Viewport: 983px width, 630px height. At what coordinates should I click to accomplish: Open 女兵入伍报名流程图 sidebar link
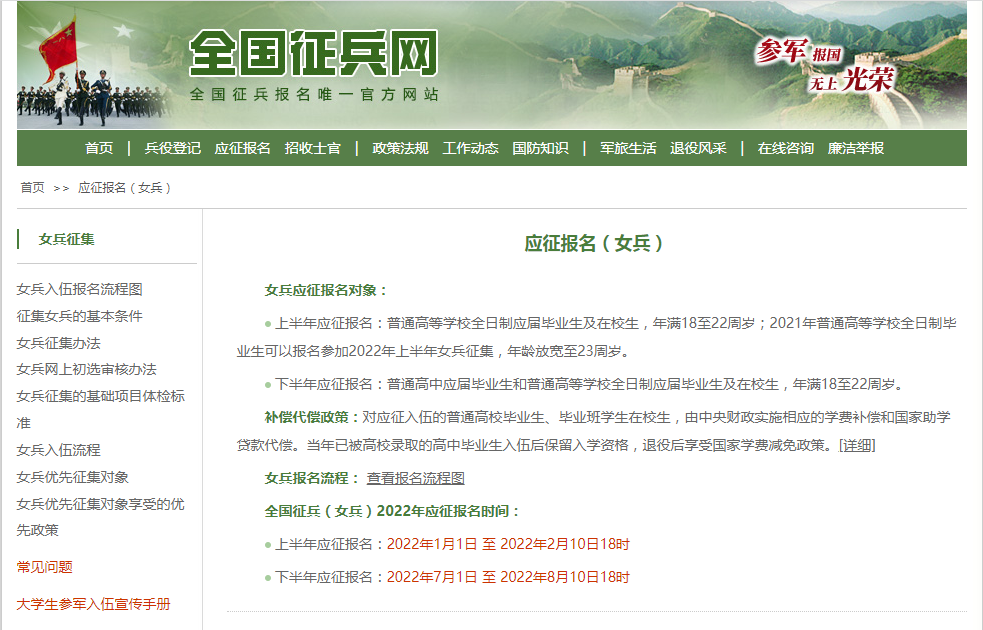click(x=80, y=289)
